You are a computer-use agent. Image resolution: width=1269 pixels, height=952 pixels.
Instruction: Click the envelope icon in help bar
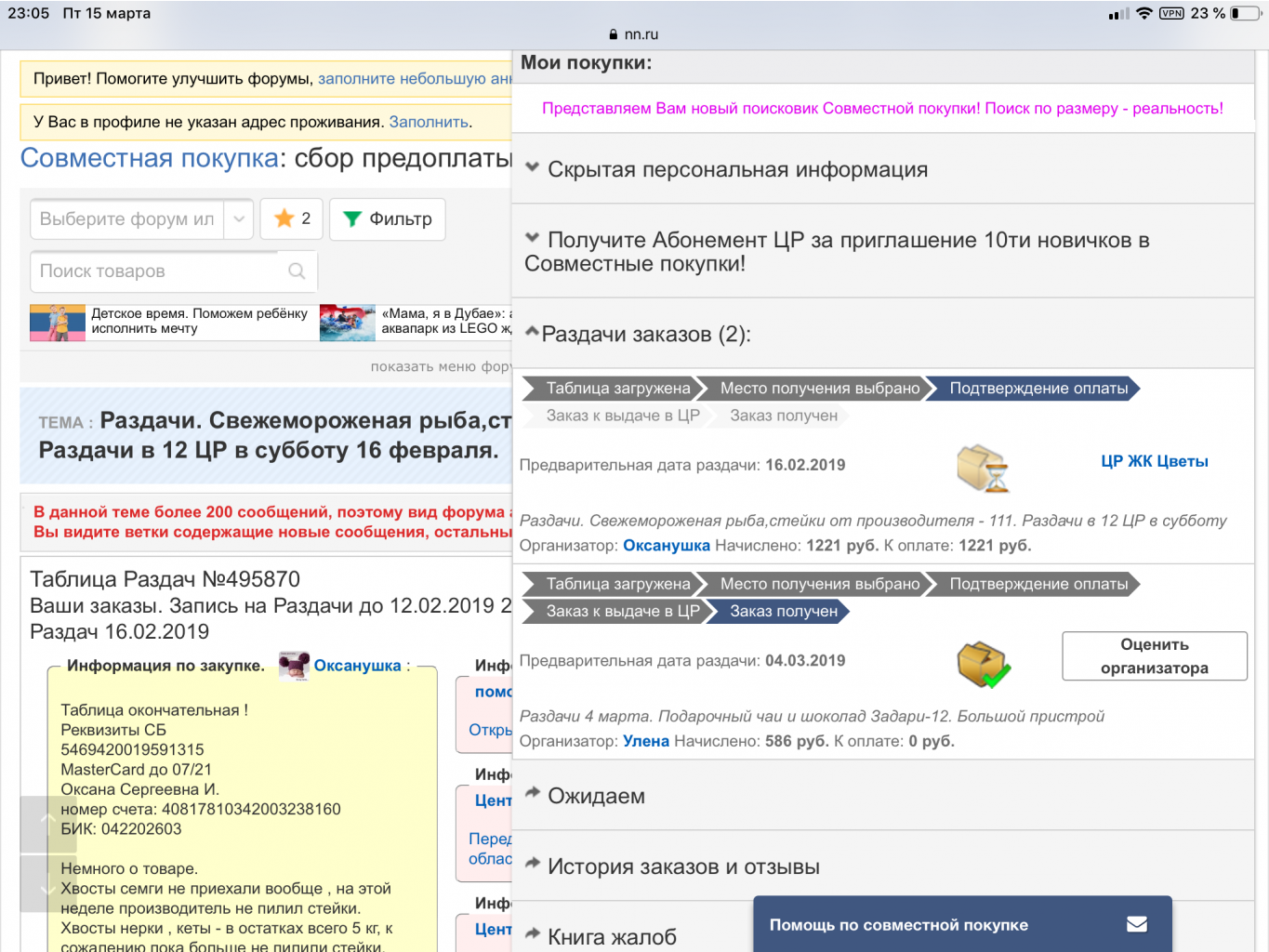click(1137, 924)
